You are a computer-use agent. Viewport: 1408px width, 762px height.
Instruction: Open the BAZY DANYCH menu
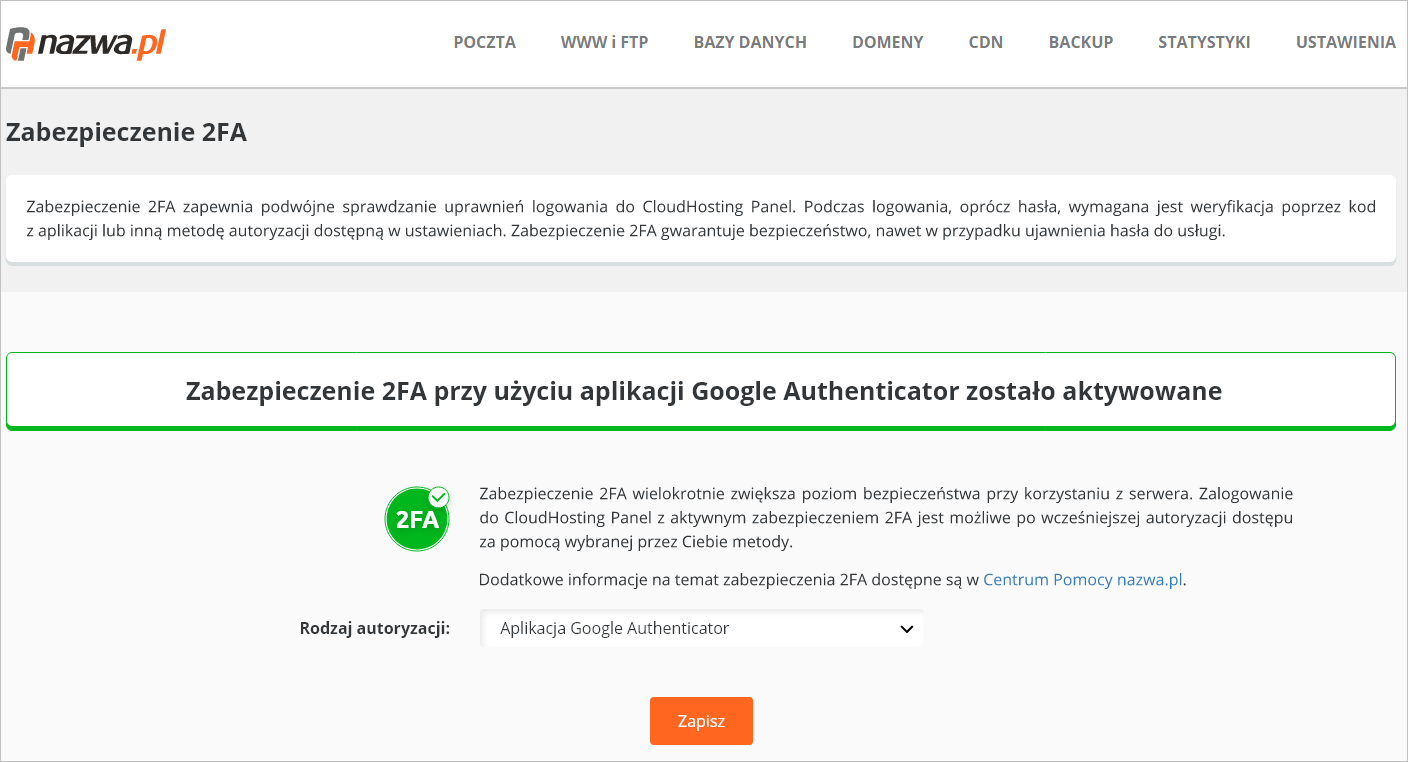tap(750, 42)
